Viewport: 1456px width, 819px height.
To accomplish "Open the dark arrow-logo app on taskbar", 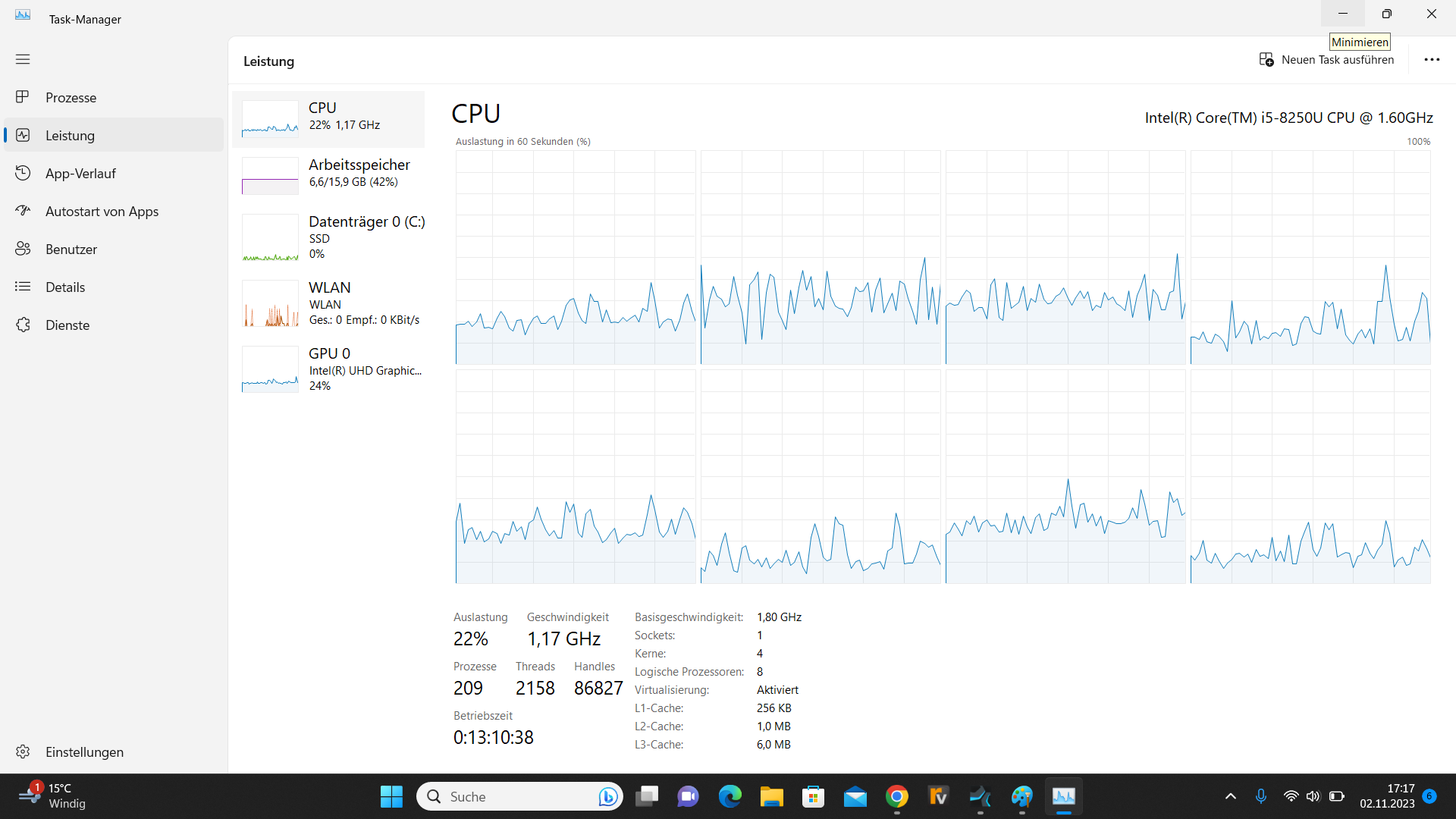I will point(981,796).
